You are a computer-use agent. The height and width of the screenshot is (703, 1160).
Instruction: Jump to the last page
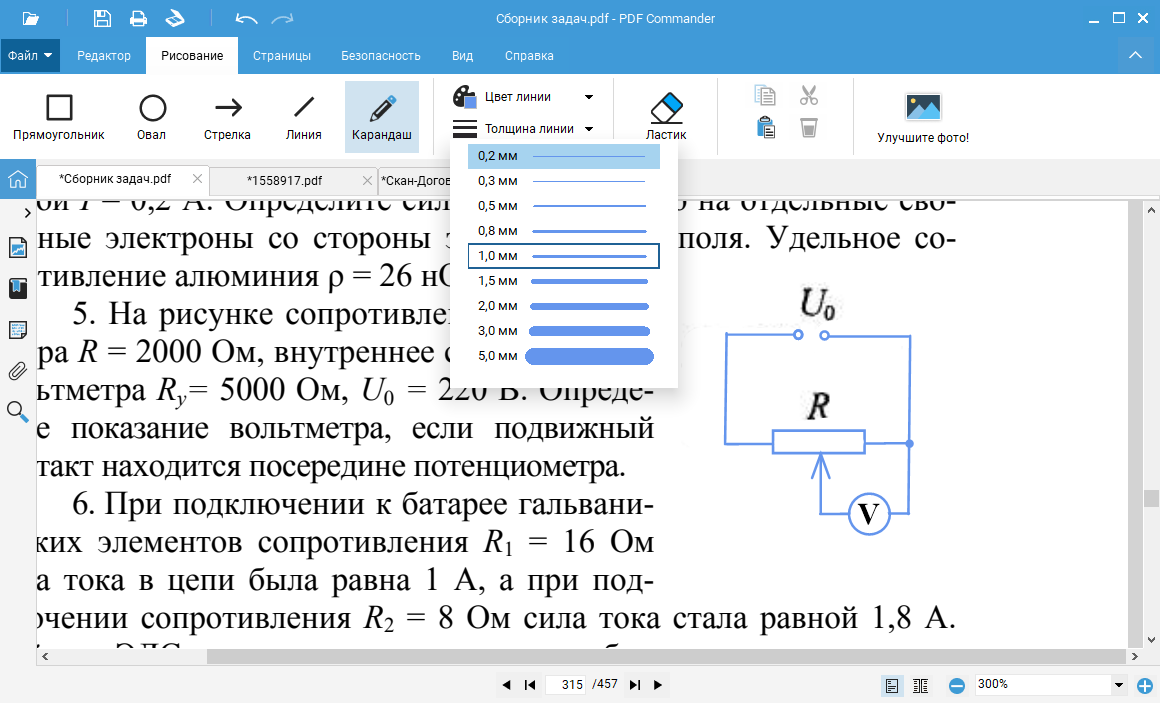pos(635,685)
